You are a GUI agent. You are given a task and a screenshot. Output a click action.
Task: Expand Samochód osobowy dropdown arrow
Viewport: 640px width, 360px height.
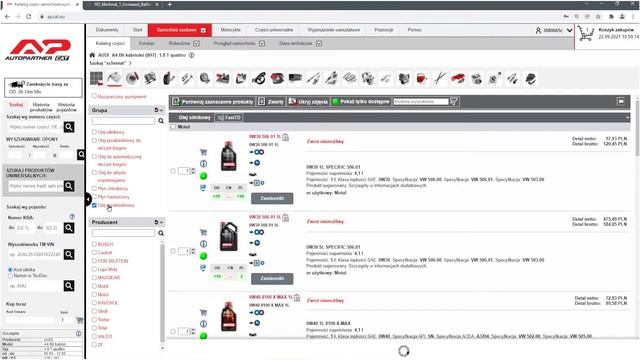[203, 30]
